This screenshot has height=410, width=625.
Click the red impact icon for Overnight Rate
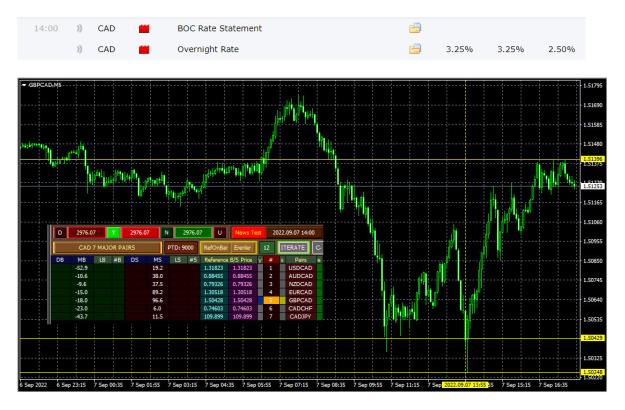pyautogui.click(x=144, y=49)
